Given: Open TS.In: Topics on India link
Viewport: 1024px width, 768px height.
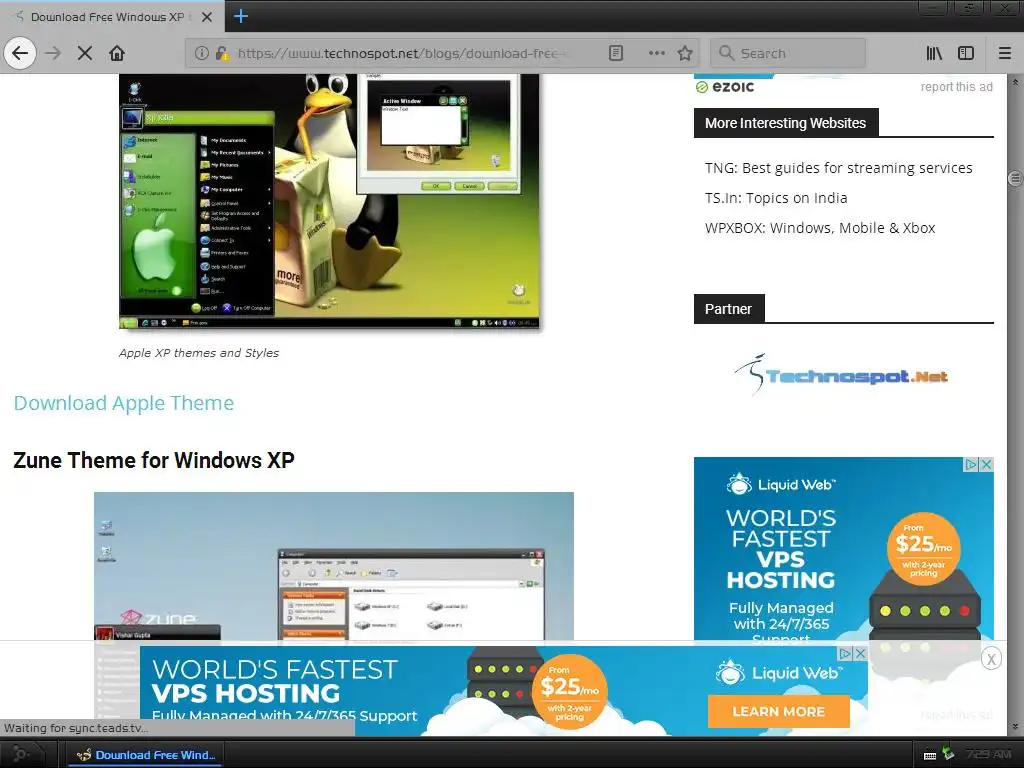Looking at the screenshot, I should click(x=776, y=198).
